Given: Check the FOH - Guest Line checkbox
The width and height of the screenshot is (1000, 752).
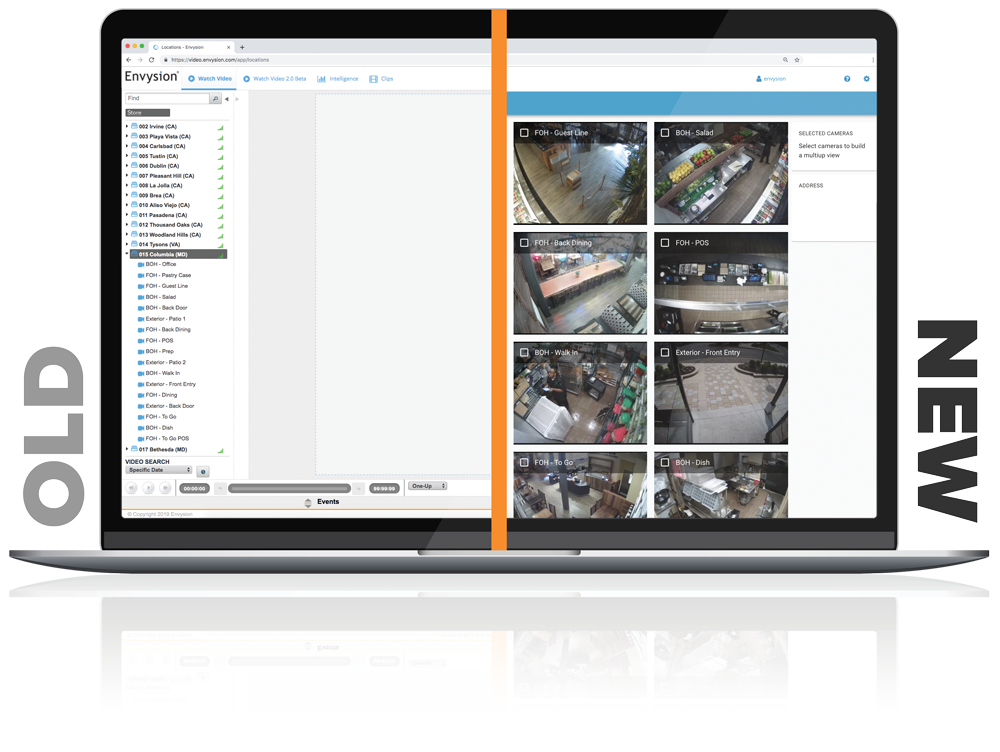Looking at the screenshot, I should tap(524, 133).
